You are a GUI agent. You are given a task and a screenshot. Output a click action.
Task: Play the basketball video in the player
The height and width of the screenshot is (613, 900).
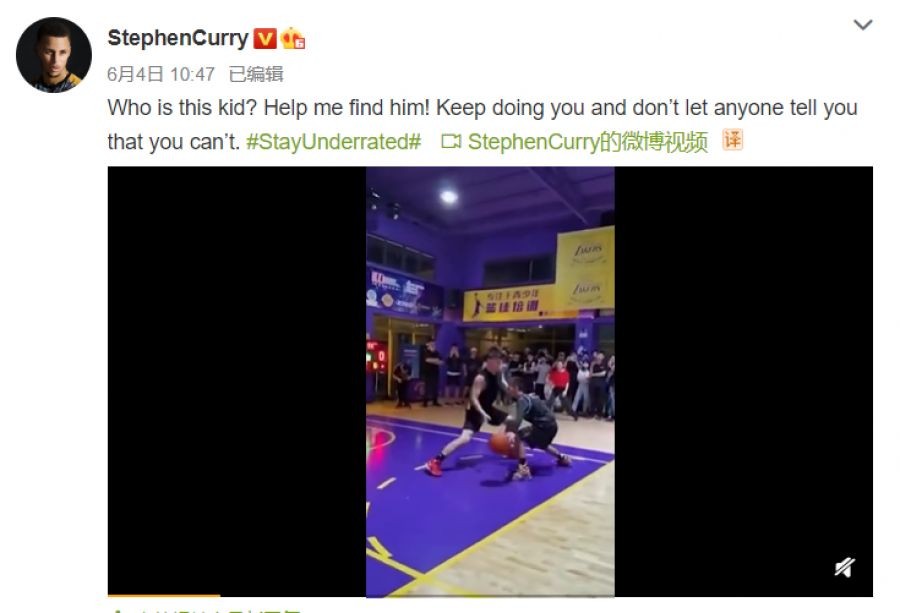click(x=490, y=382)
